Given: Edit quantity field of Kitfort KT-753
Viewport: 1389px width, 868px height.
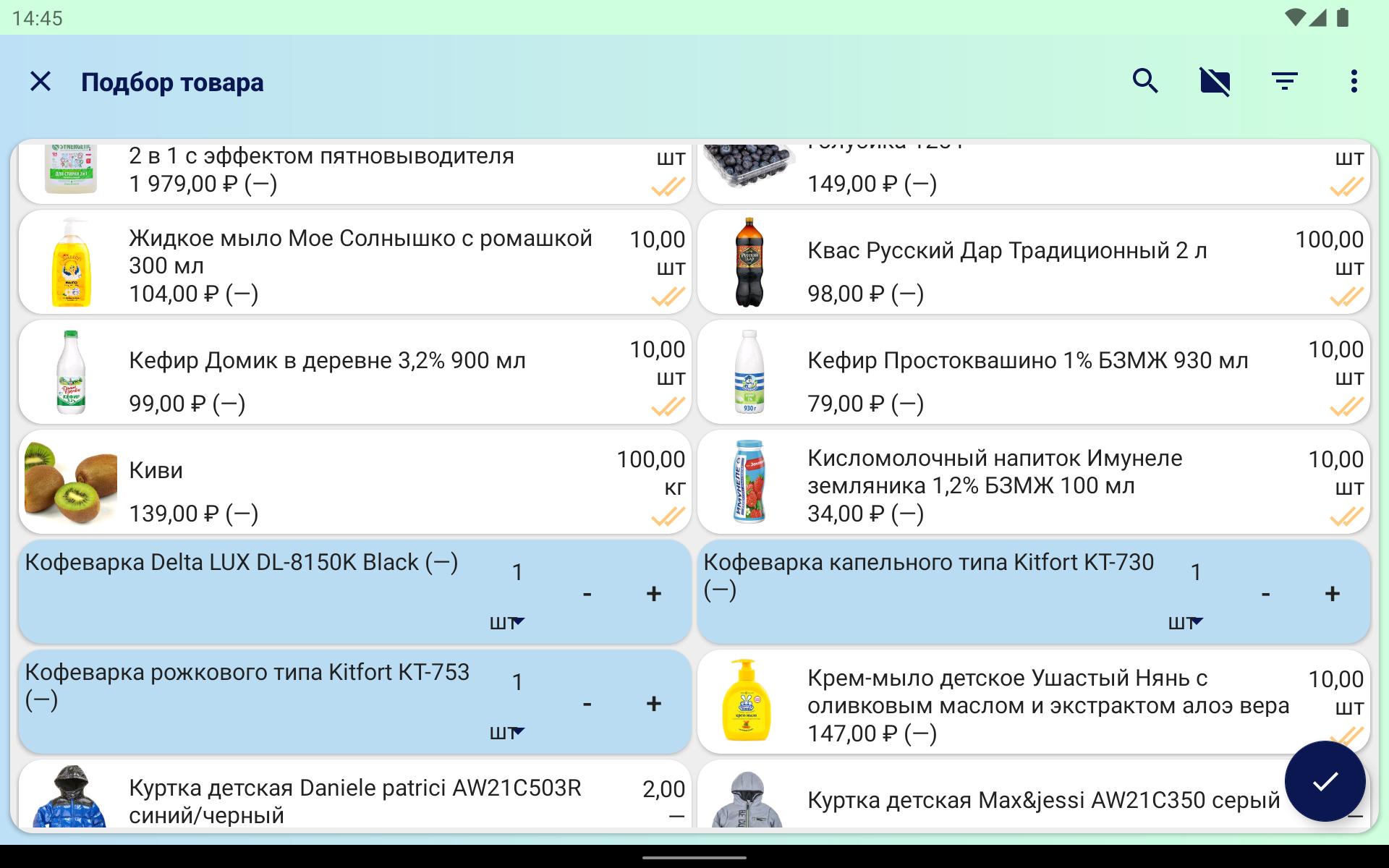Looking at the screenshot, I should 517,682.
